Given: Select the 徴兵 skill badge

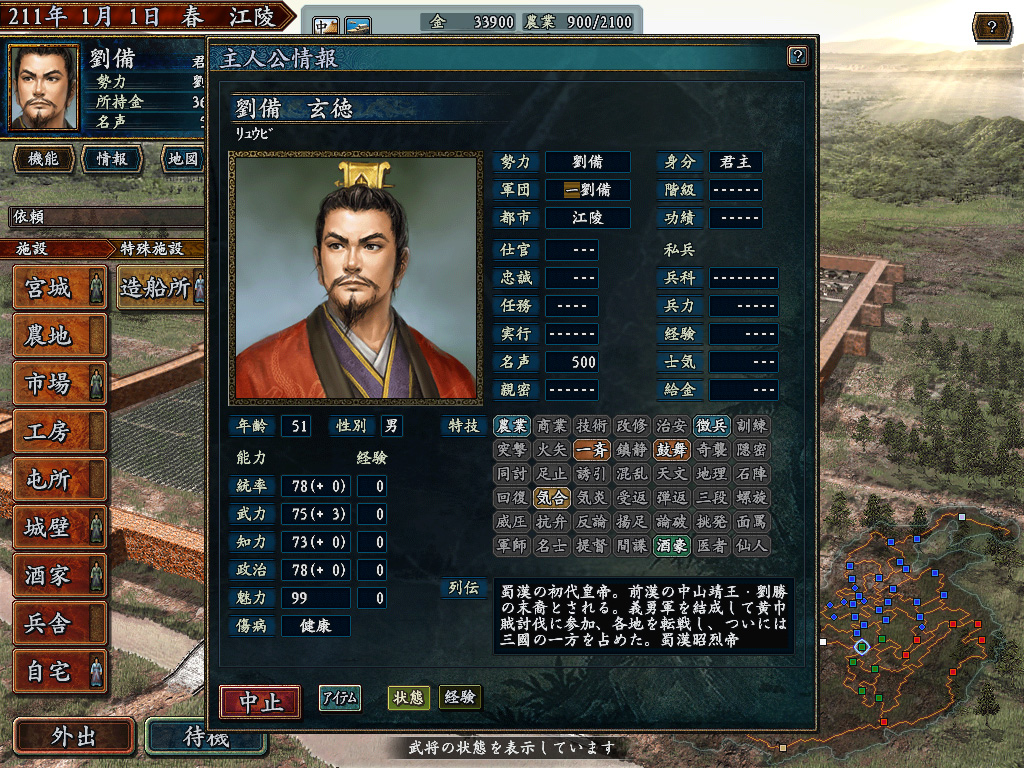Looking at the screenshot, I should point(711,426).
